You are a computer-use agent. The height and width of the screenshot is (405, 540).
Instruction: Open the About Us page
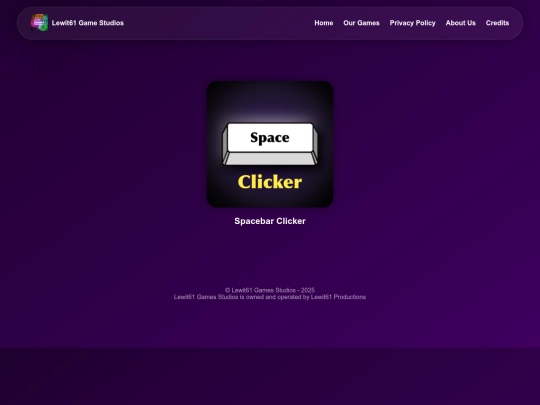tap(460, 23)
